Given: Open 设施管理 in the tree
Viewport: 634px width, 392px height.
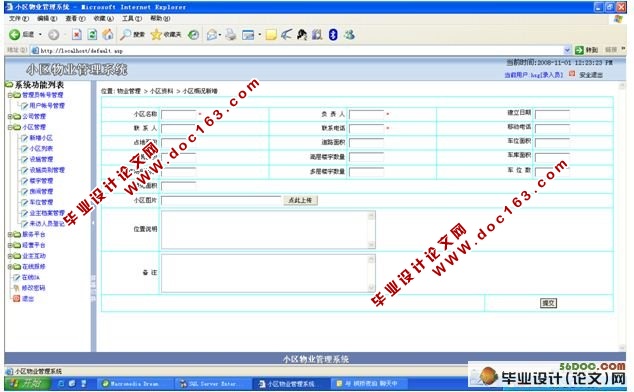Looking at the screenshot, I should coord(41,159).
